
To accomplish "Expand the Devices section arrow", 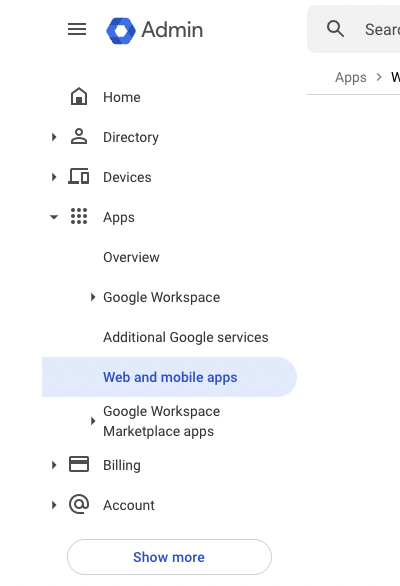I will pyautogui.click(x=54, y=177).
